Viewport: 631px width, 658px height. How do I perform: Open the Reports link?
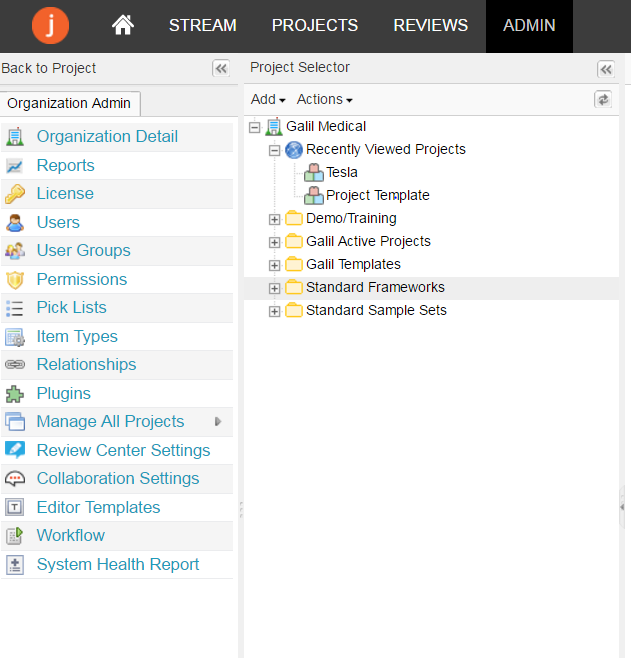coord(65,165)
